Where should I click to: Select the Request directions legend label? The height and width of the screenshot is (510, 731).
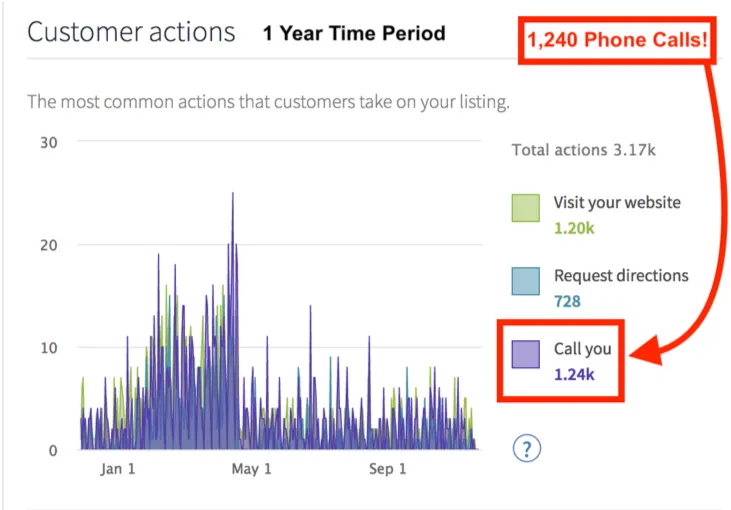tap(621, 275)
